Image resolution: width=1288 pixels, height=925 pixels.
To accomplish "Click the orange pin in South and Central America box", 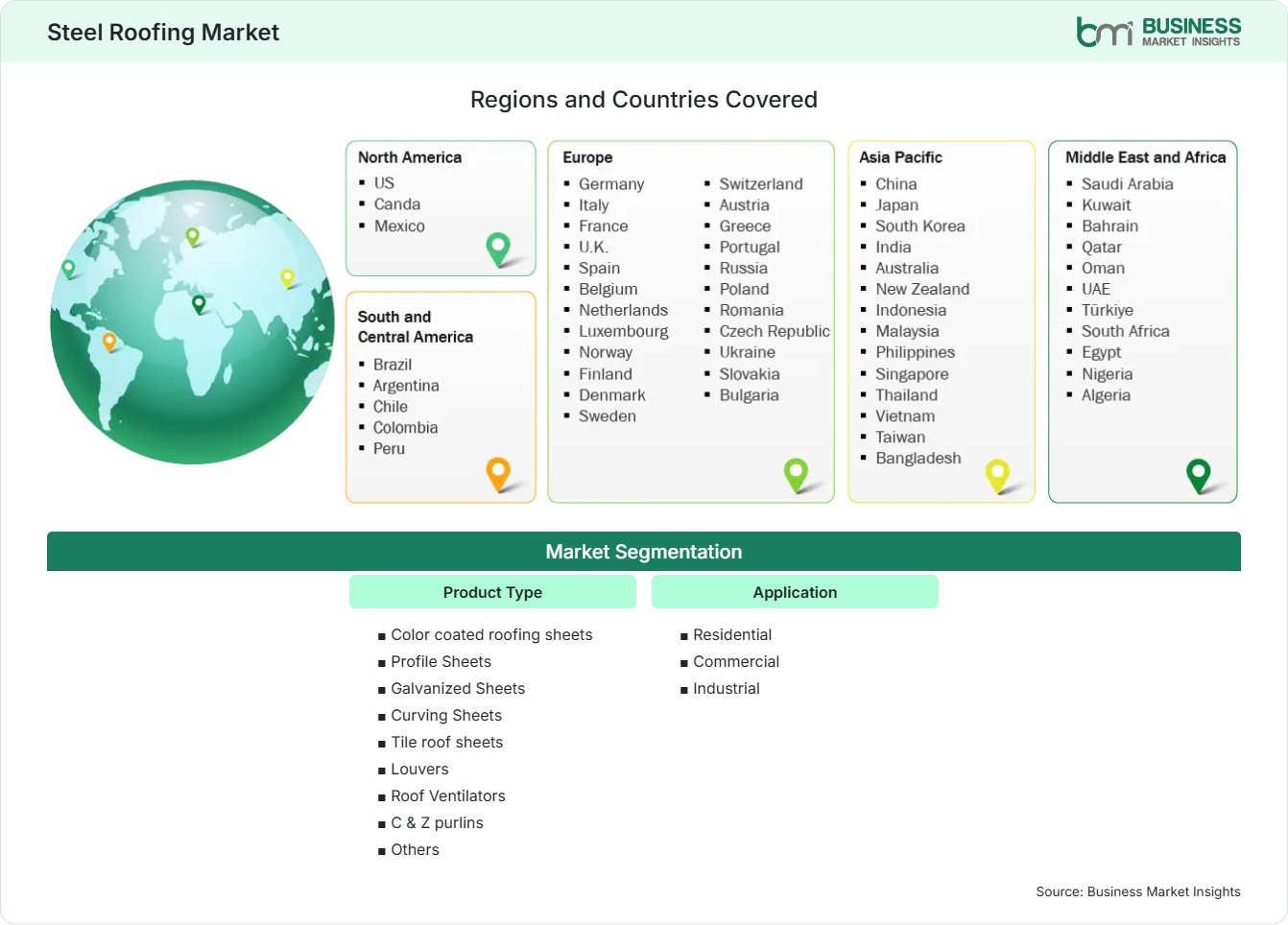I will (498, 474).
